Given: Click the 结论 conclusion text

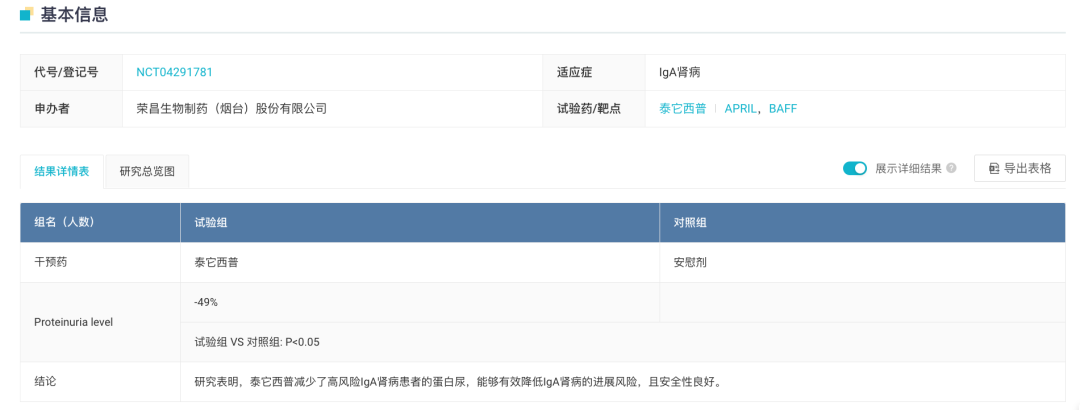Looking at the screenshot, I should [458, 381].
